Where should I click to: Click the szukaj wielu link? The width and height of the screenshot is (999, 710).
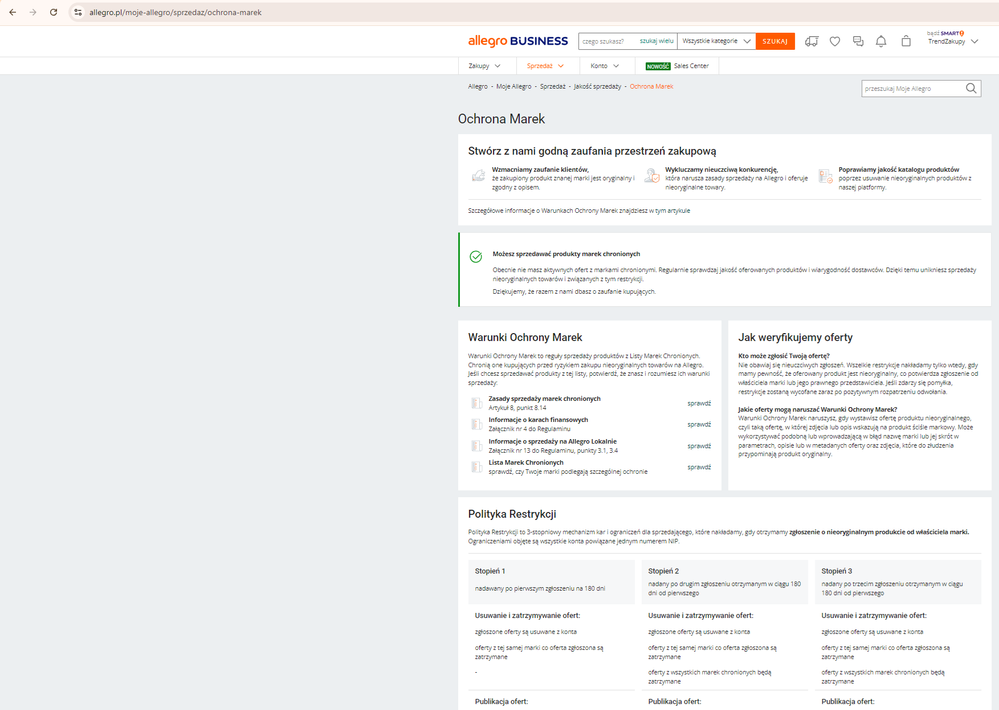click(x=656, y=41)
